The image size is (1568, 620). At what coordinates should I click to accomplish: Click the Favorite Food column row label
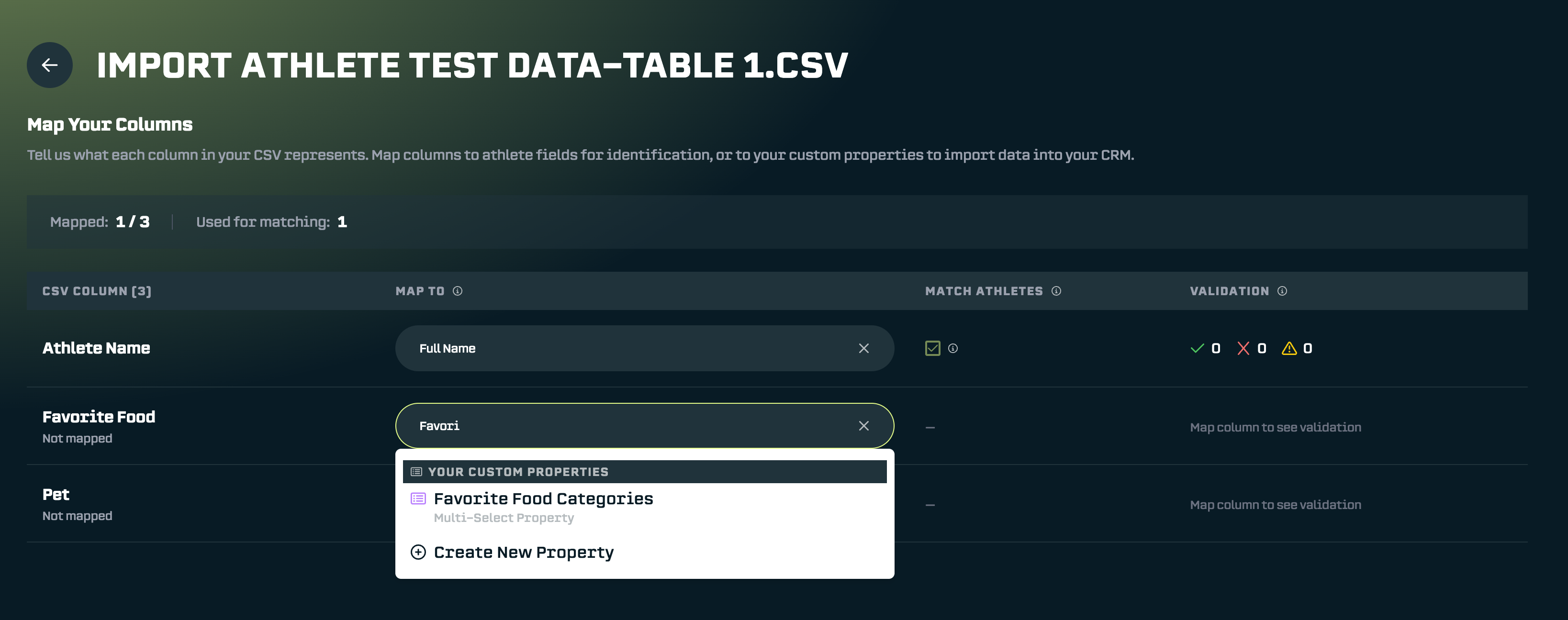click(99, 417)
